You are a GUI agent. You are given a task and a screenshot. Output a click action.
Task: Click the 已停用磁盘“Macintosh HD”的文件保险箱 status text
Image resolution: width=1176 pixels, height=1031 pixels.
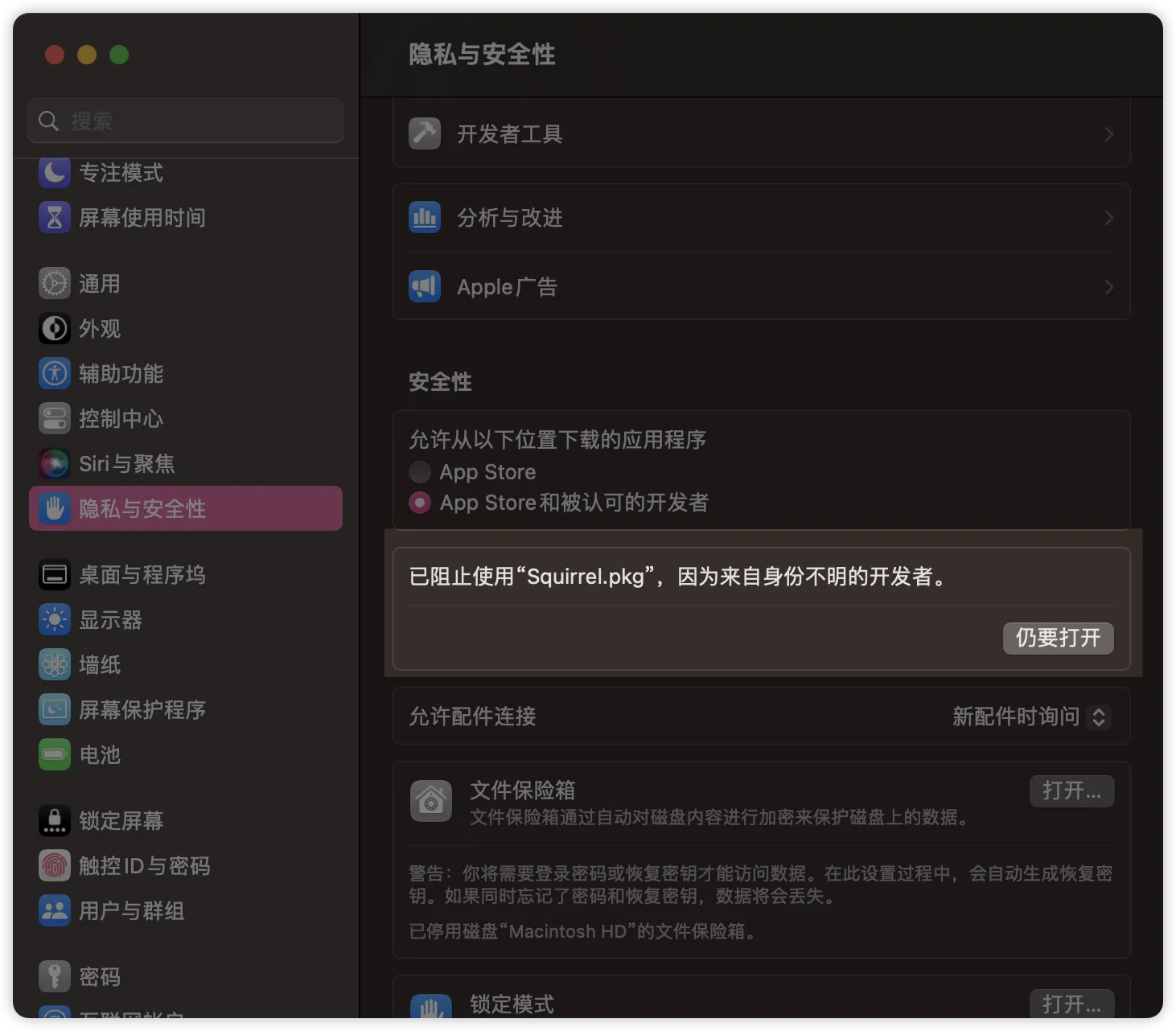pyautogui.click(x=582, y=931)
